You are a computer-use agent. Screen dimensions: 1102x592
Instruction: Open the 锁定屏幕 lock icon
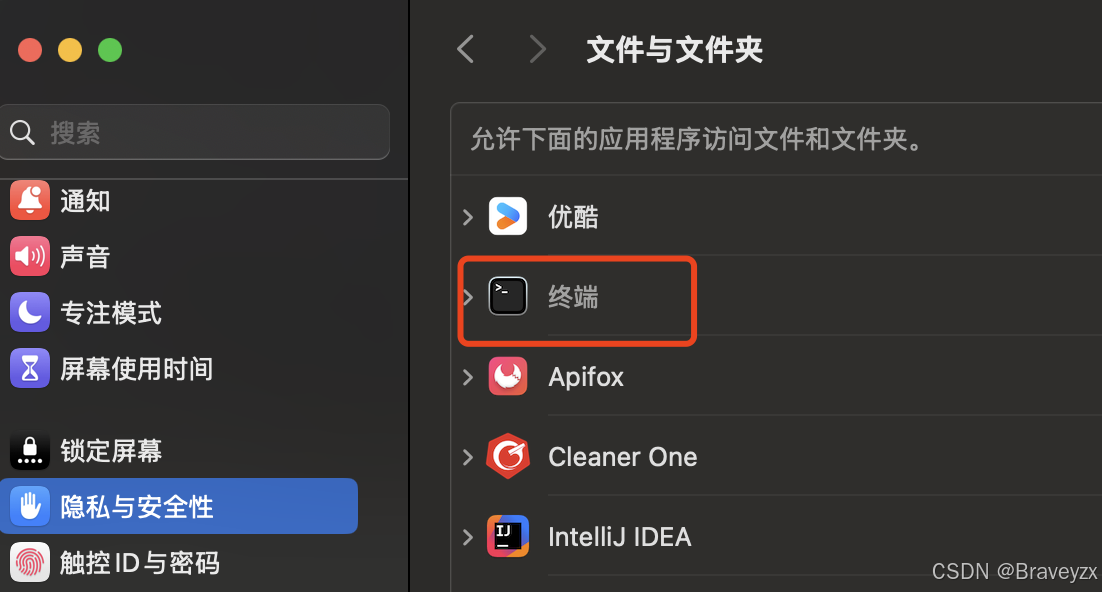tap(30, 450)
